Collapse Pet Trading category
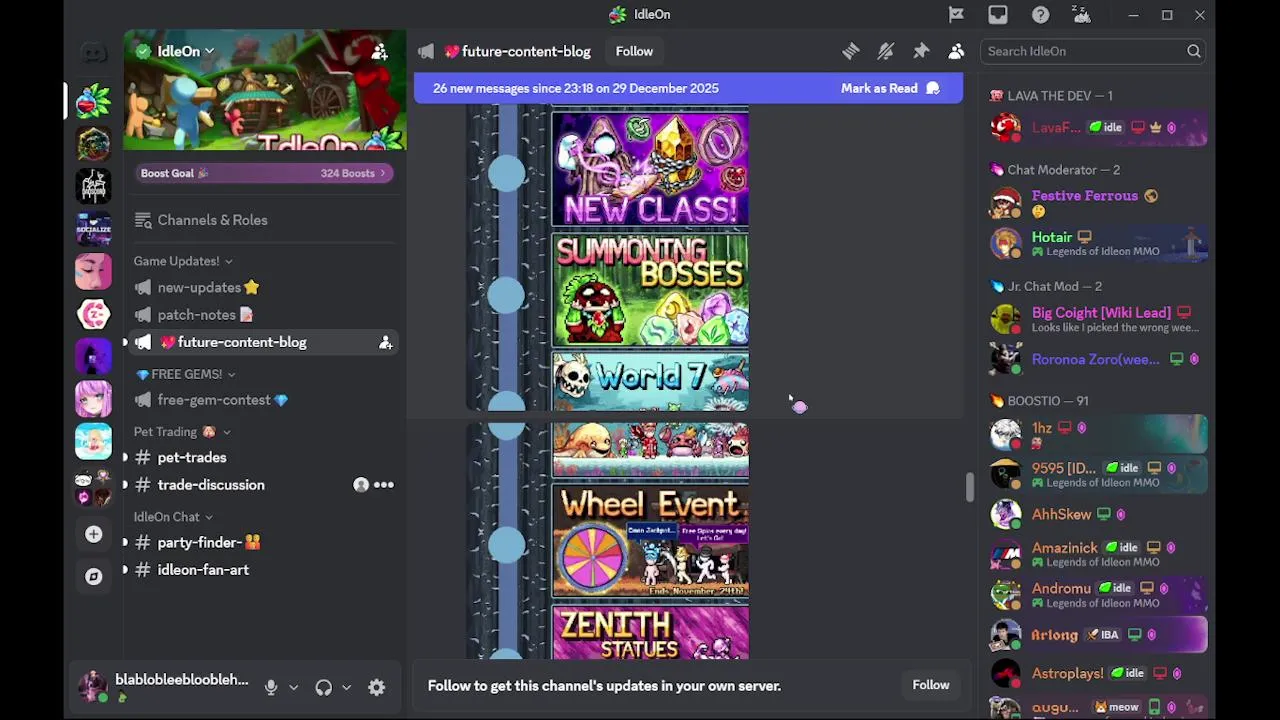Screen dimensions: 1280x720 click(183, 432)
